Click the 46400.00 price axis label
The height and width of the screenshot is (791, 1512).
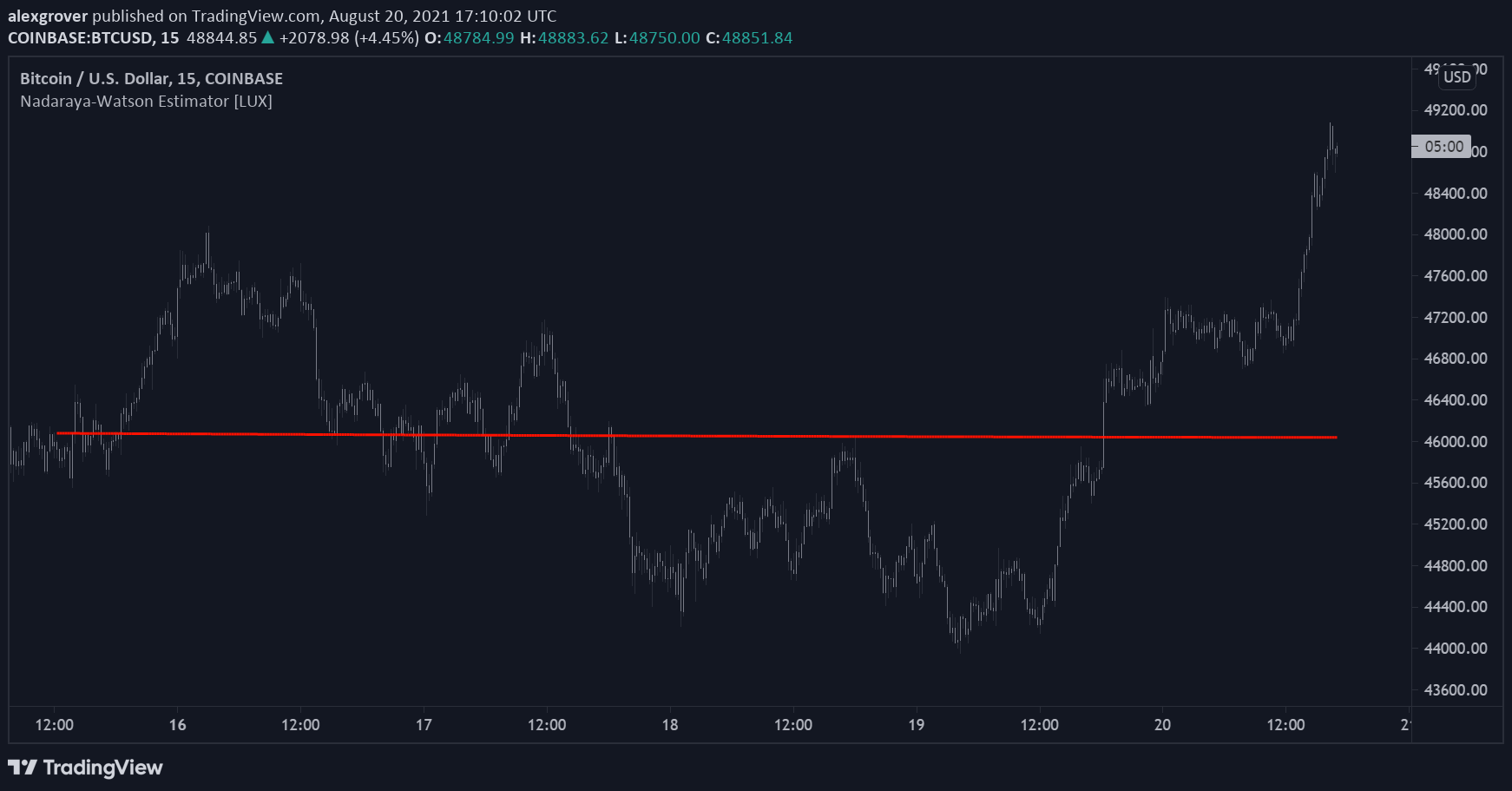click(x=1456, y=400)
